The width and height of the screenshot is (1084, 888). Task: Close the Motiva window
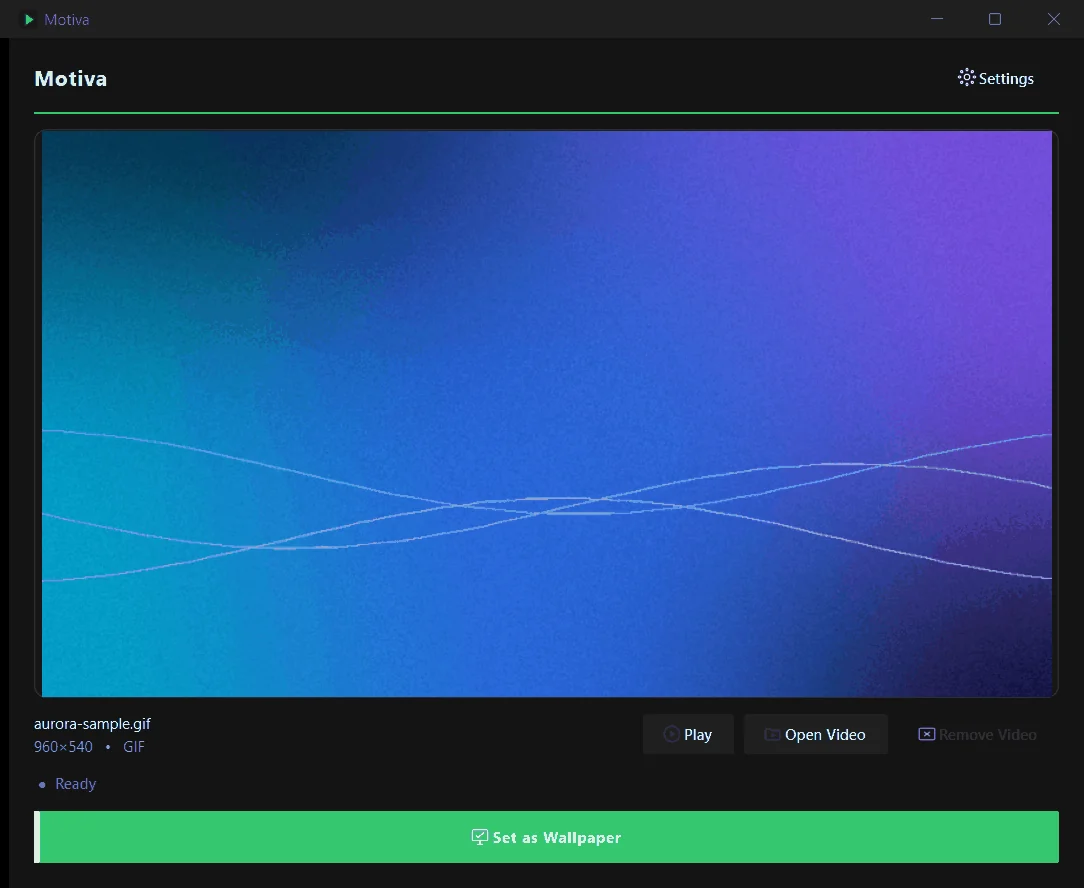(x=1054, y=19)
